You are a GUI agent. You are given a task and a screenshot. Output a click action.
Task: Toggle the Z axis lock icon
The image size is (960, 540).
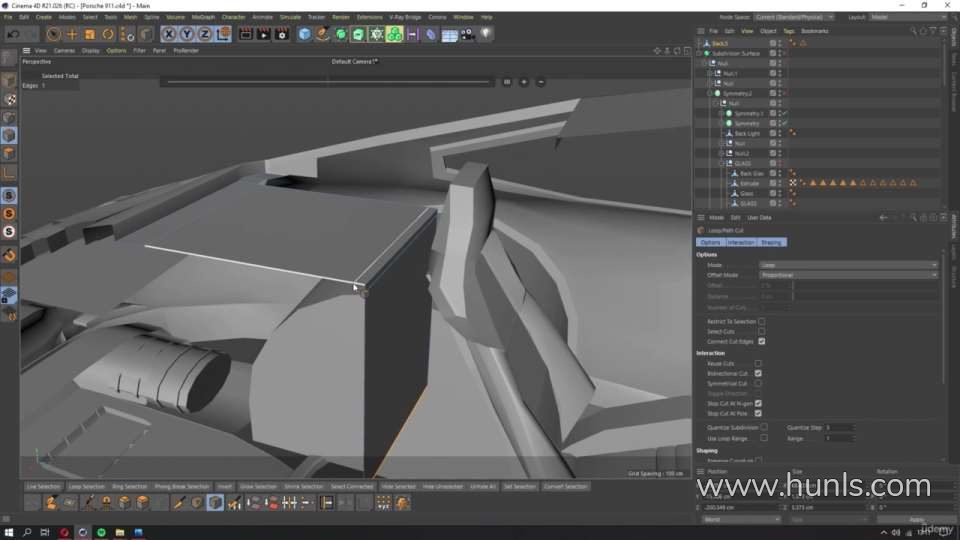coord(203,34)
